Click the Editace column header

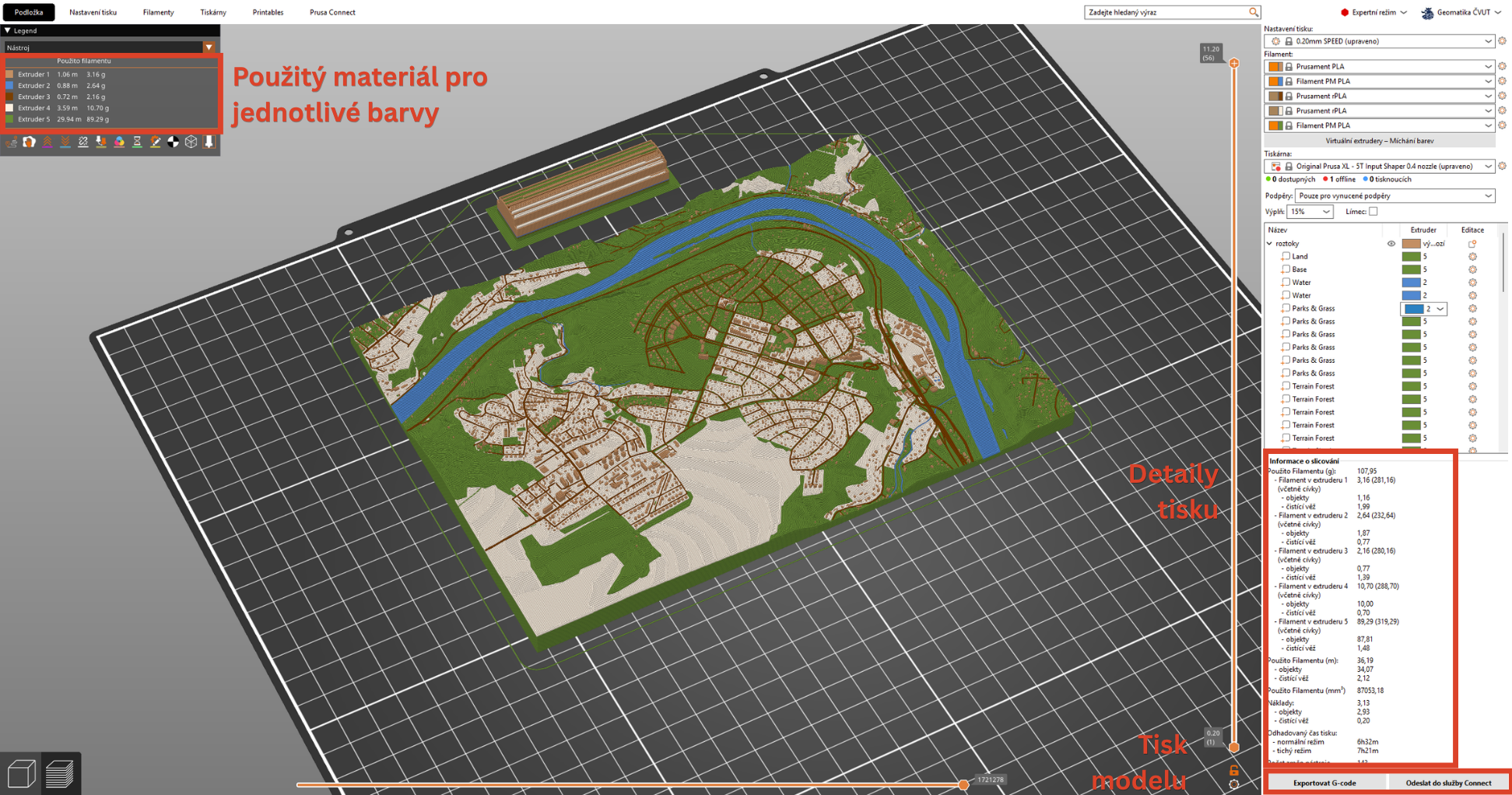coord(1472,230)
